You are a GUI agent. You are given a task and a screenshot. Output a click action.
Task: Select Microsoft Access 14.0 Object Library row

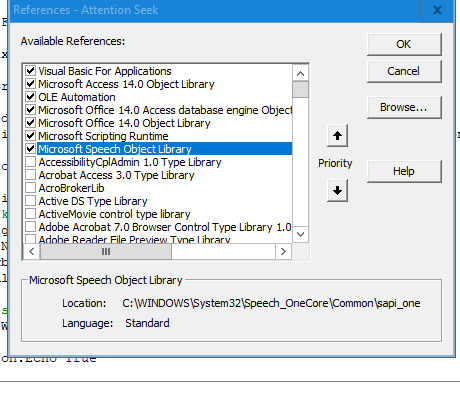(x=126, y=84)
